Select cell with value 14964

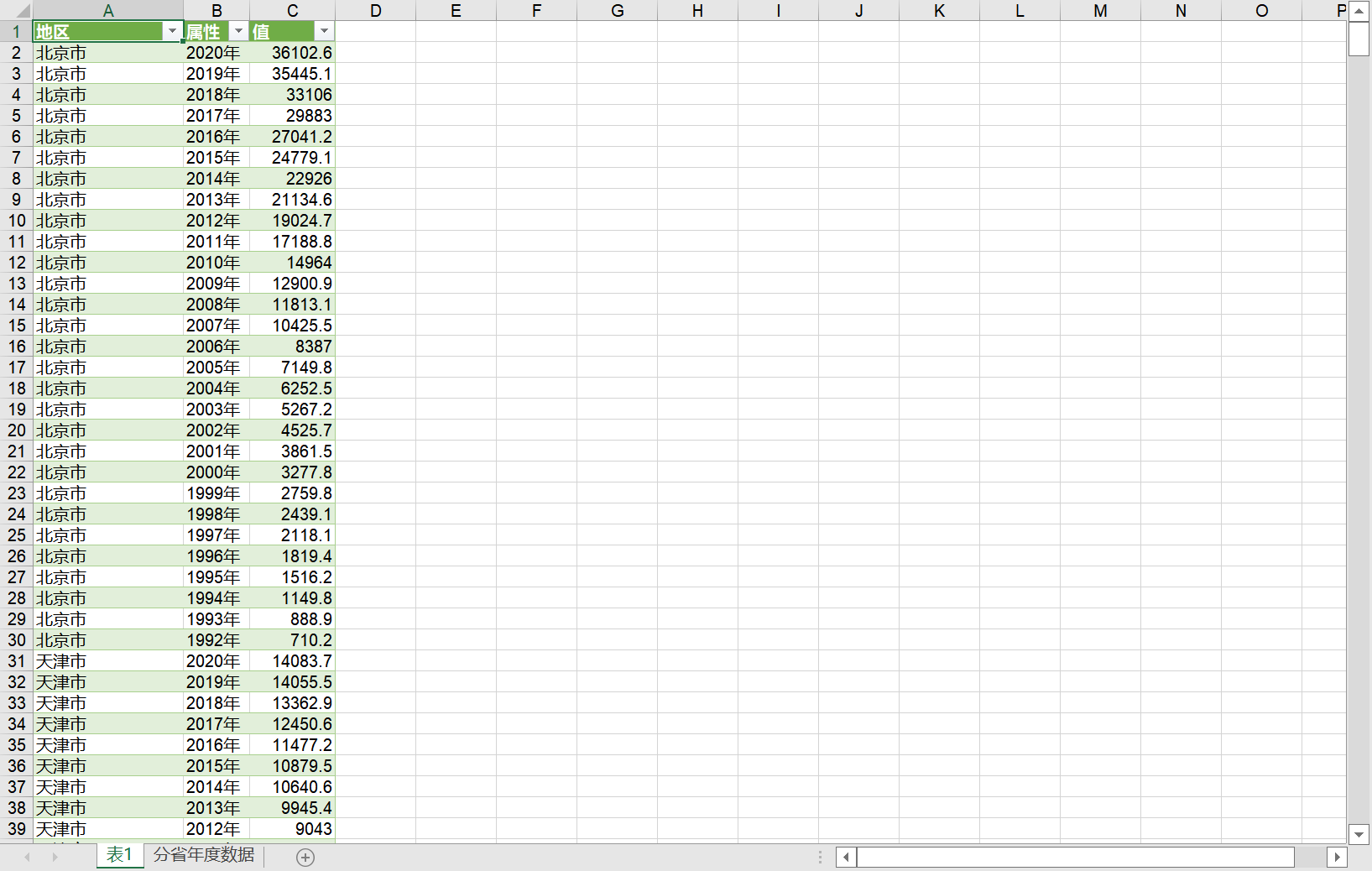(x=292, y=263)
